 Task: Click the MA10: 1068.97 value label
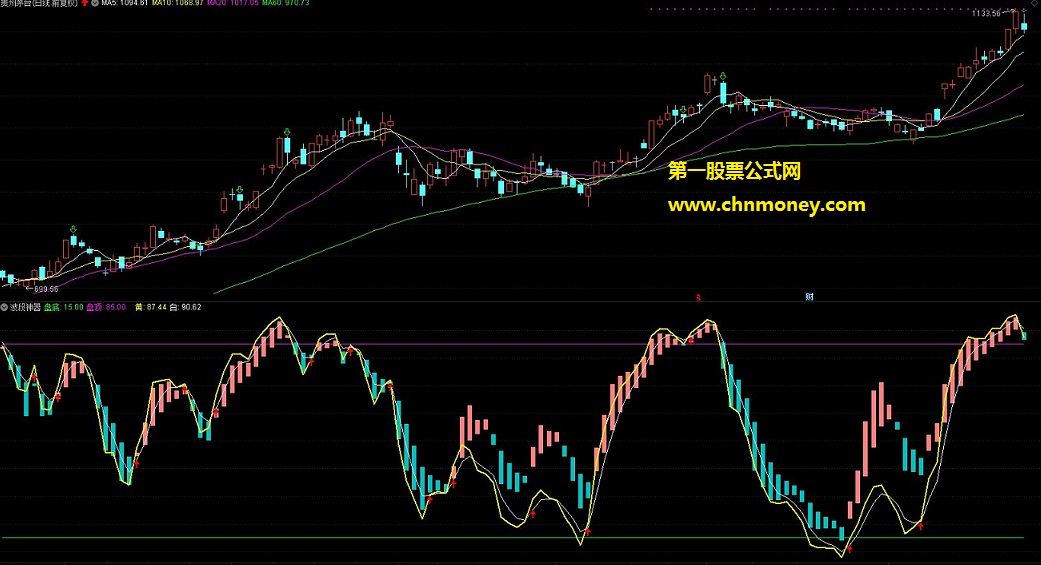click(177, 3)
